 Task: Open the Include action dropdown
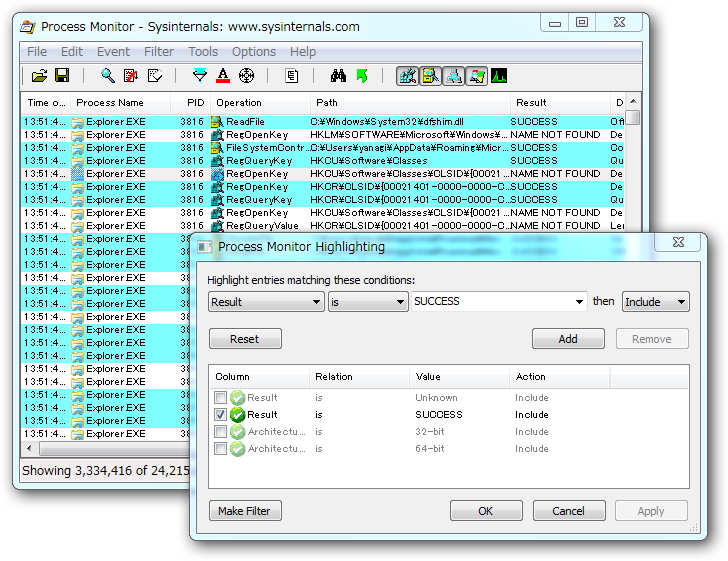pyautogui.click(x=656, y=302)
